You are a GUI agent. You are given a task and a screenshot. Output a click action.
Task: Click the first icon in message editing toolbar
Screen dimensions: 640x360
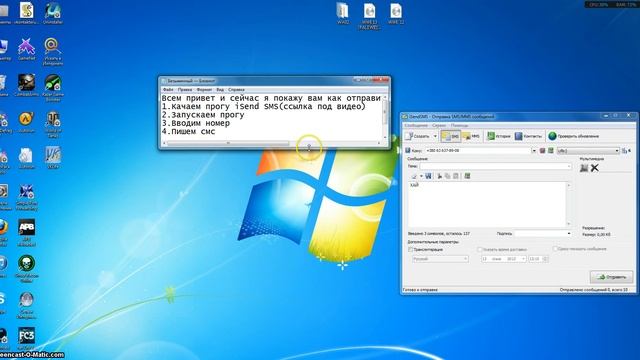[x=414, y=176]
